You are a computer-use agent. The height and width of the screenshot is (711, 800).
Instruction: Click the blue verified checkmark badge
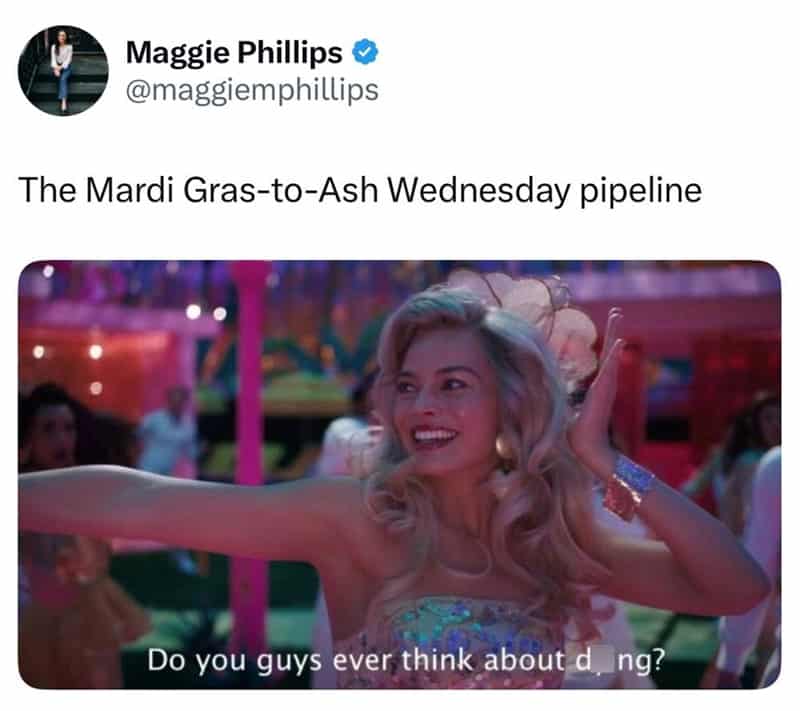[365, 53]
